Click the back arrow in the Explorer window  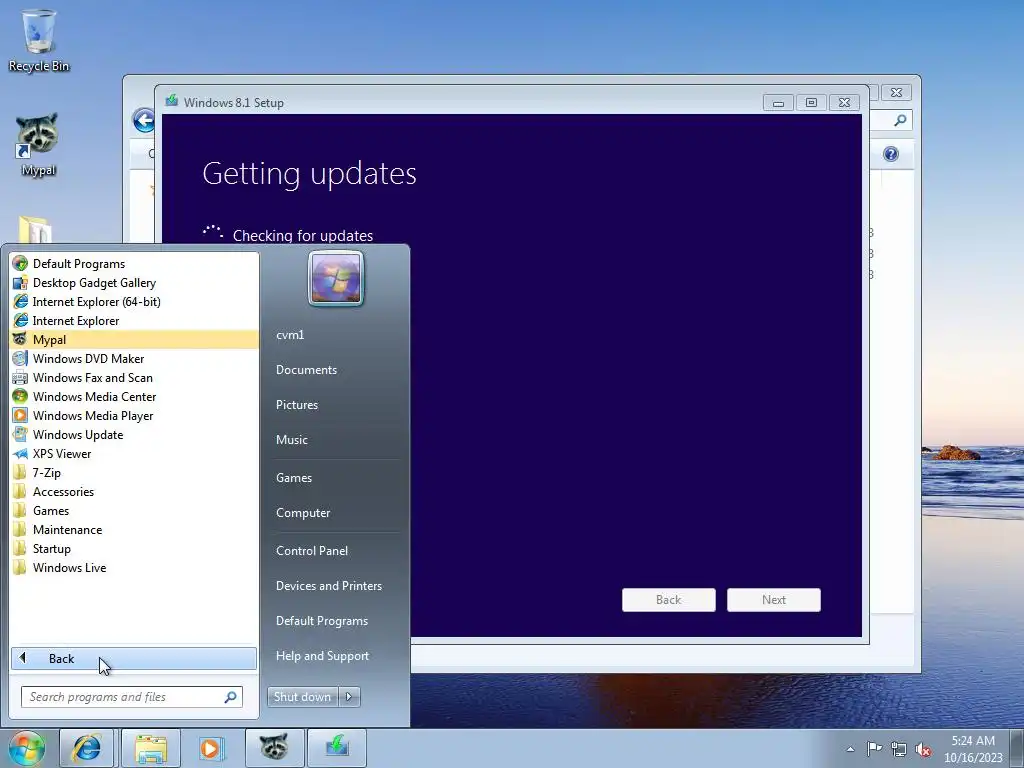(x=144, y=120)
